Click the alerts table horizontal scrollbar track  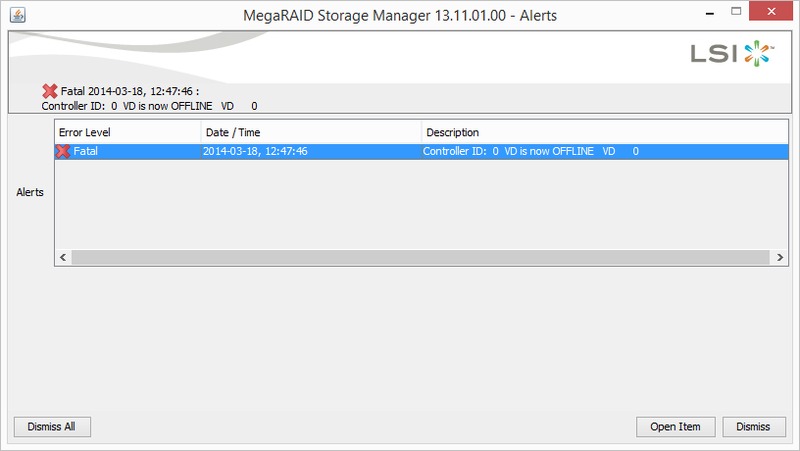click(420, 257)
